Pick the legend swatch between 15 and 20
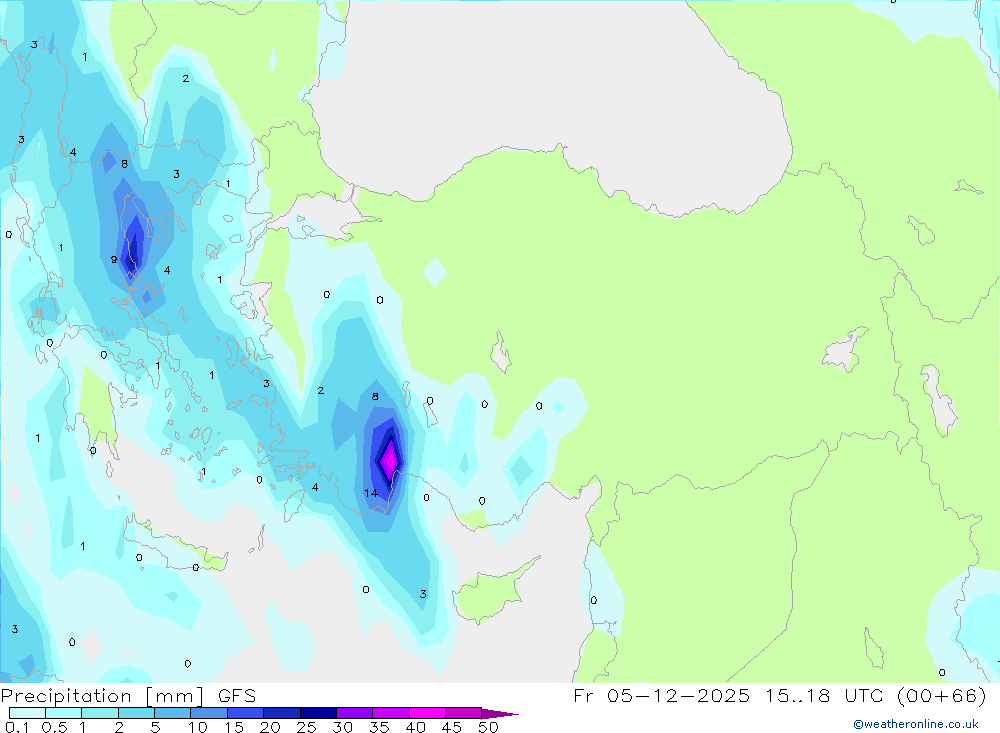The image size is (1000, 733). point(246,713)
